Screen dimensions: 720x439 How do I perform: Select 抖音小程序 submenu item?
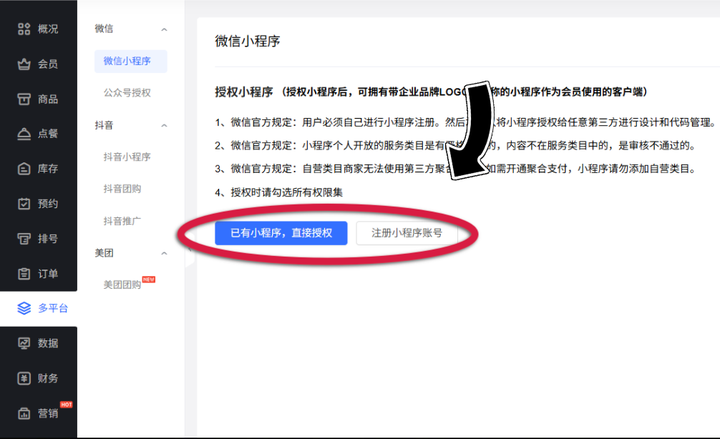127,157
